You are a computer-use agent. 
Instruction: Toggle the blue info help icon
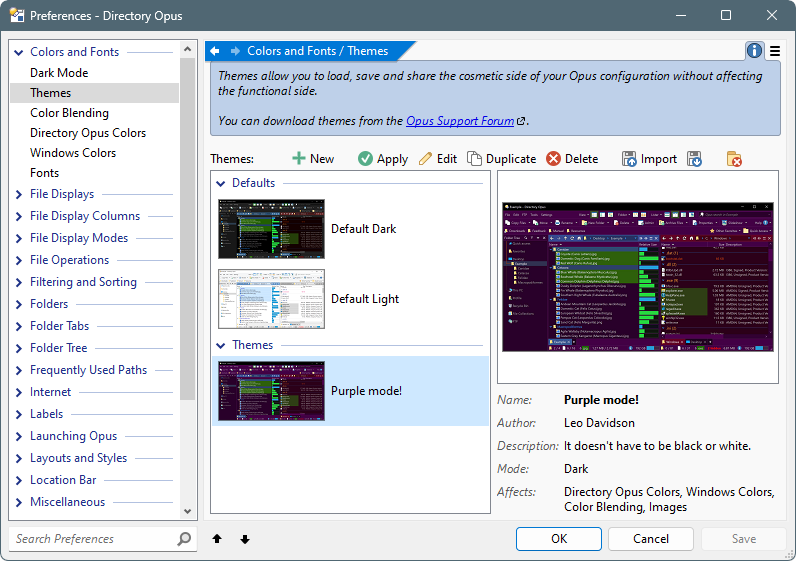click(x=754, y=51)
